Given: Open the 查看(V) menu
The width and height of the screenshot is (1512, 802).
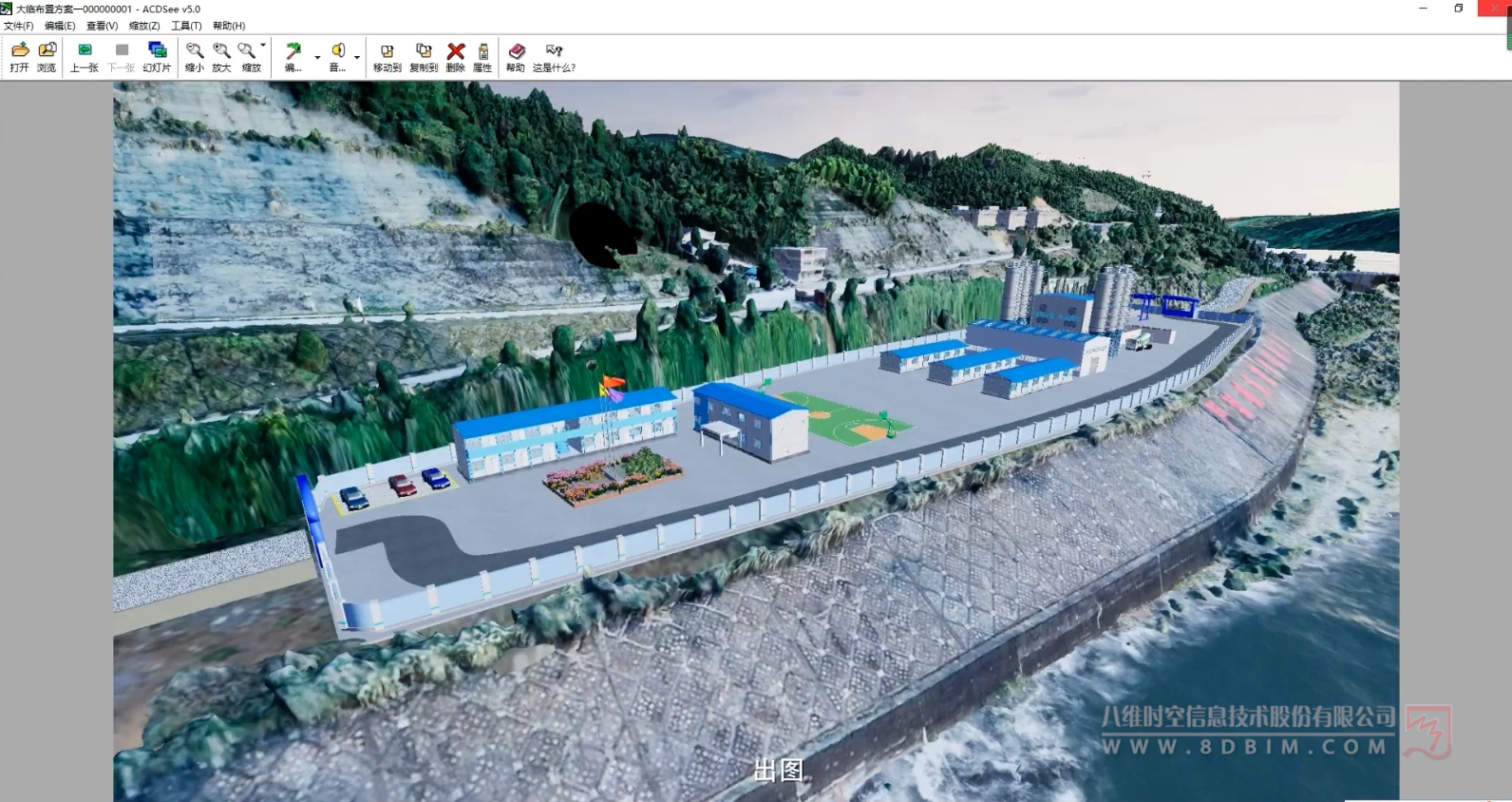Looking at the screenshot, I should pos(102,26).
